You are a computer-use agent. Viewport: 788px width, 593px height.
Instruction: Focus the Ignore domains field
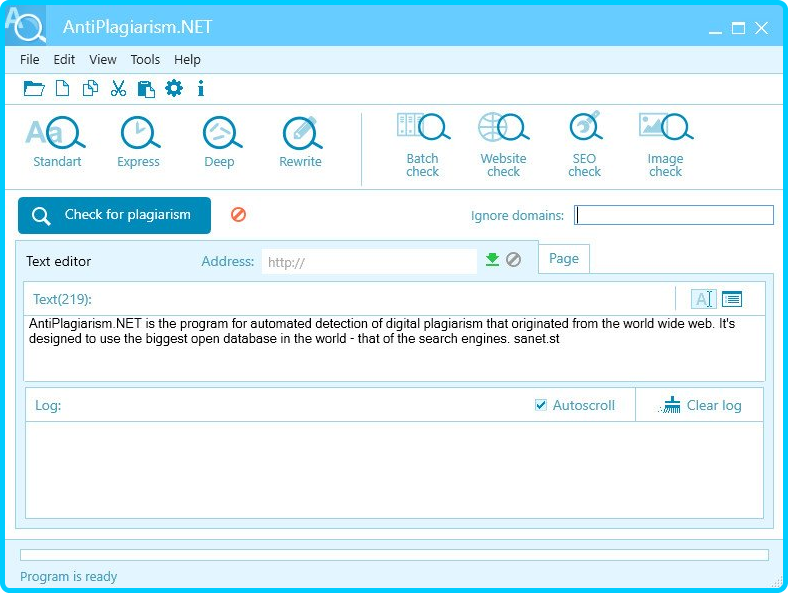click(674, 215)
